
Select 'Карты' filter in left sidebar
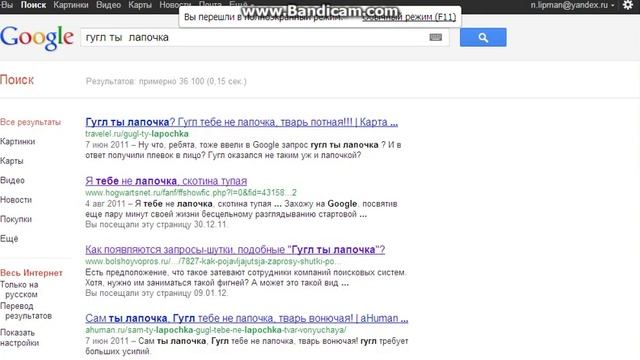pos(12,161)
